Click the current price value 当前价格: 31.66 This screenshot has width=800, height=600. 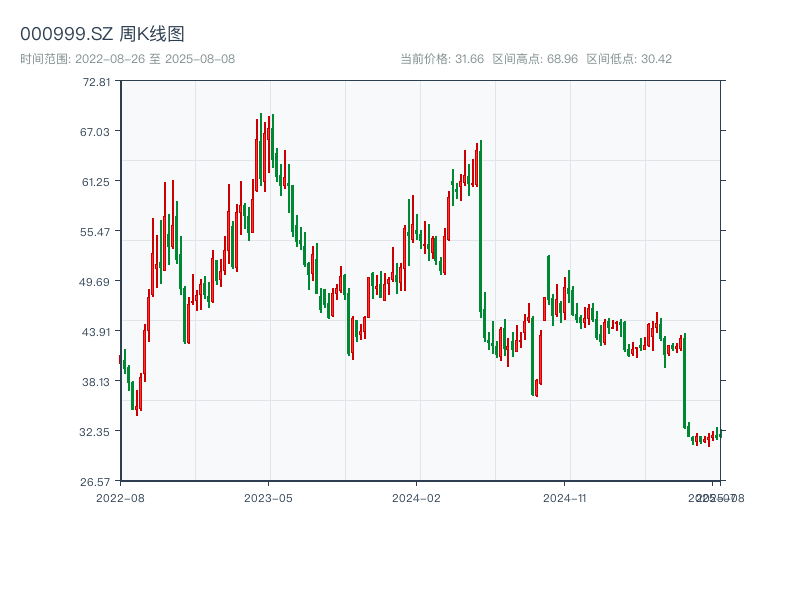[442, 59]
